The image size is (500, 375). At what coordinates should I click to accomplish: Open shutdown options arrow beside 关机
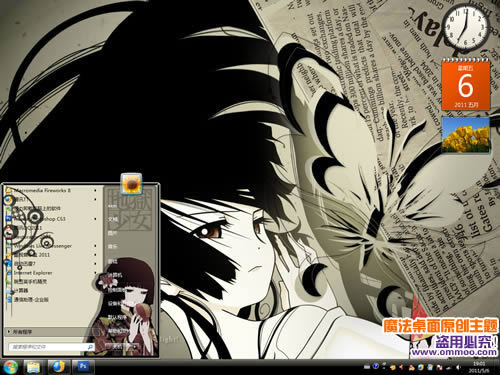[x=135, y=347]
